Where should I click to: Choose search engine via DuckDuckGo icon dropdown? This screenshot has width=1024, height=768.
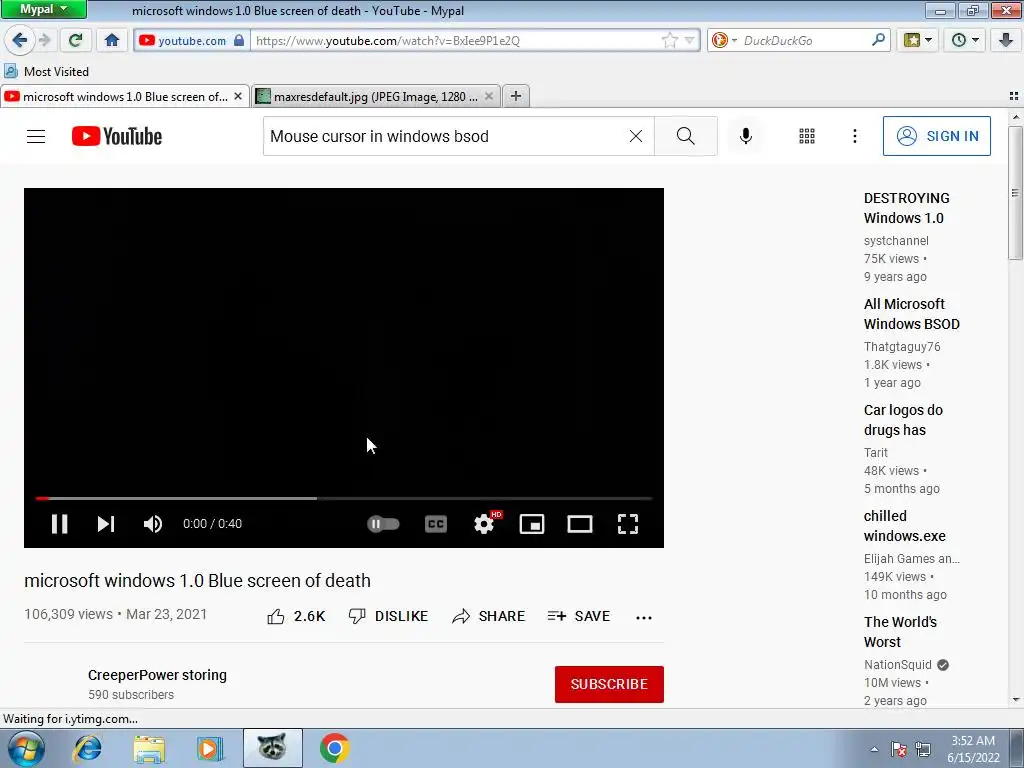[724, 40]
